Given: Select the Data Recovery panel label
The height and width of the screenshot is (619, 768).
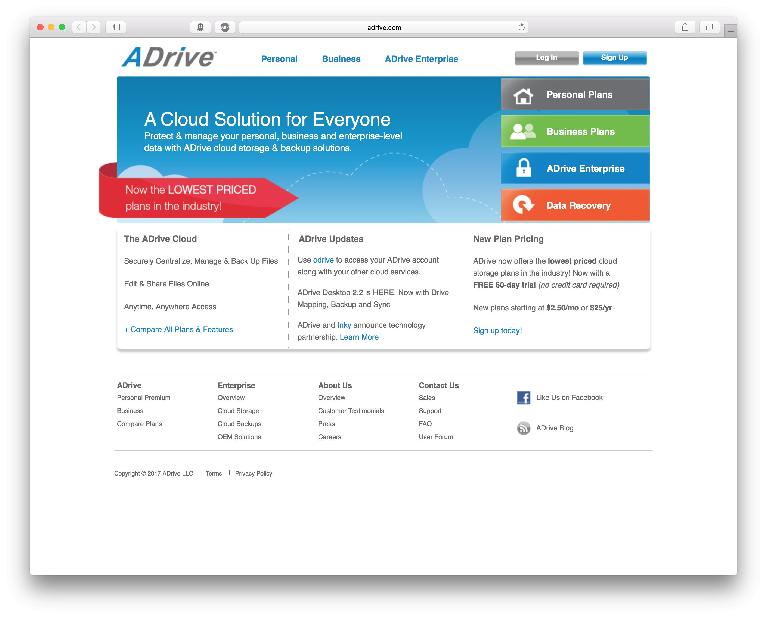Looking at the screenshot, I should pyautogui.click(x=578, y=206).
